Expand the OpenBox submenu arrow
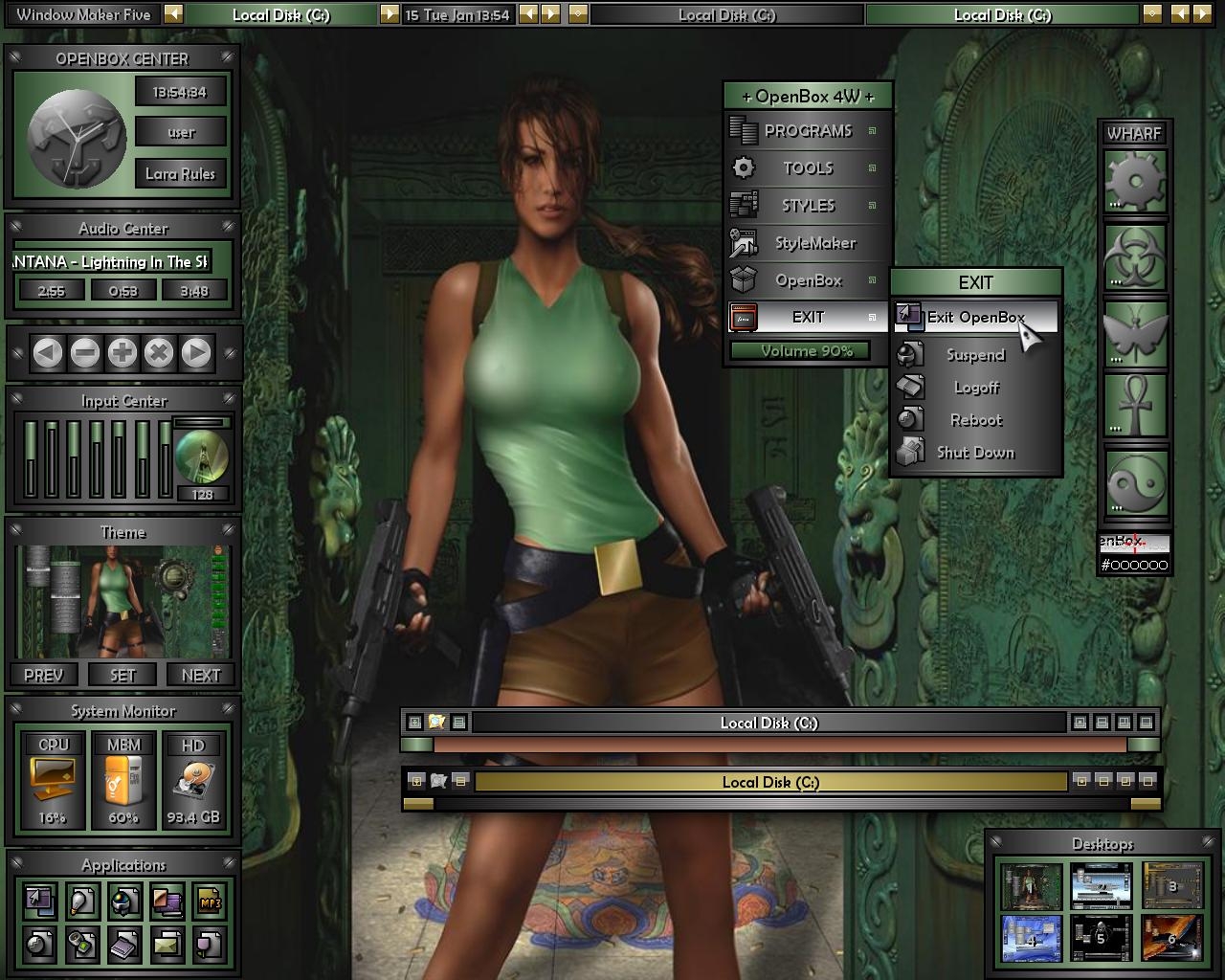The height and width of the screenshot is (980, 1225). point(872,280)
